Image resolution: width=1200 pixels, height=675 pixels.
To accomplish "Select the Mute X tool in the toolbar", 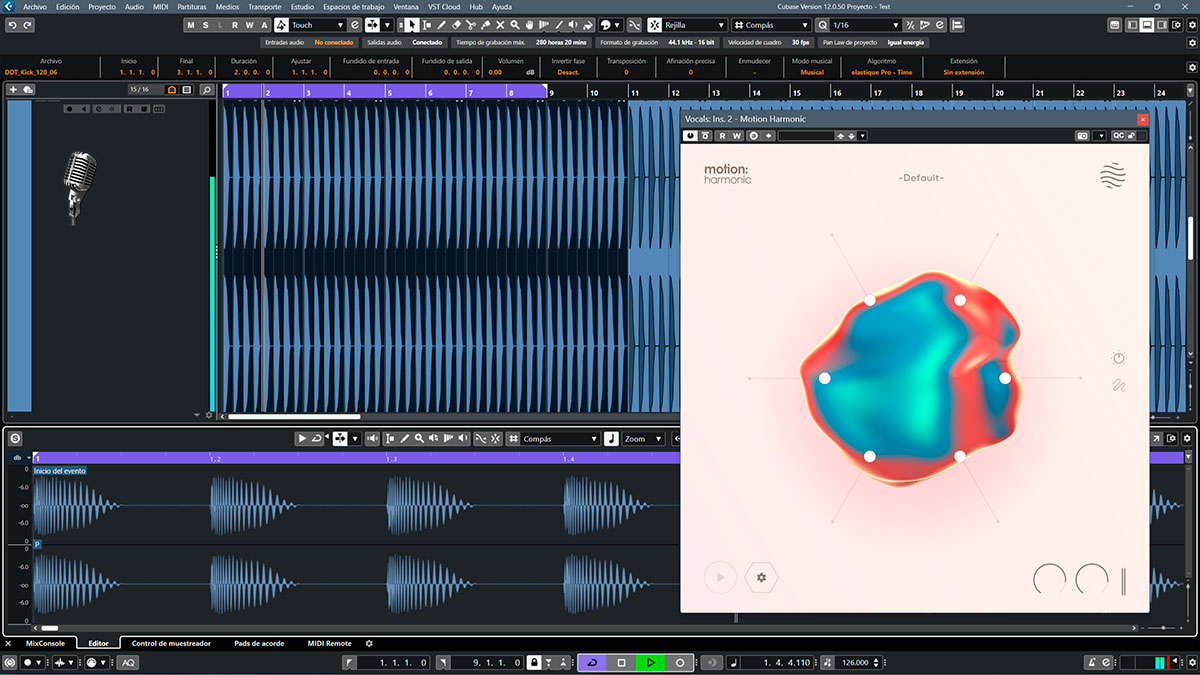I will [x=500, y=24].
